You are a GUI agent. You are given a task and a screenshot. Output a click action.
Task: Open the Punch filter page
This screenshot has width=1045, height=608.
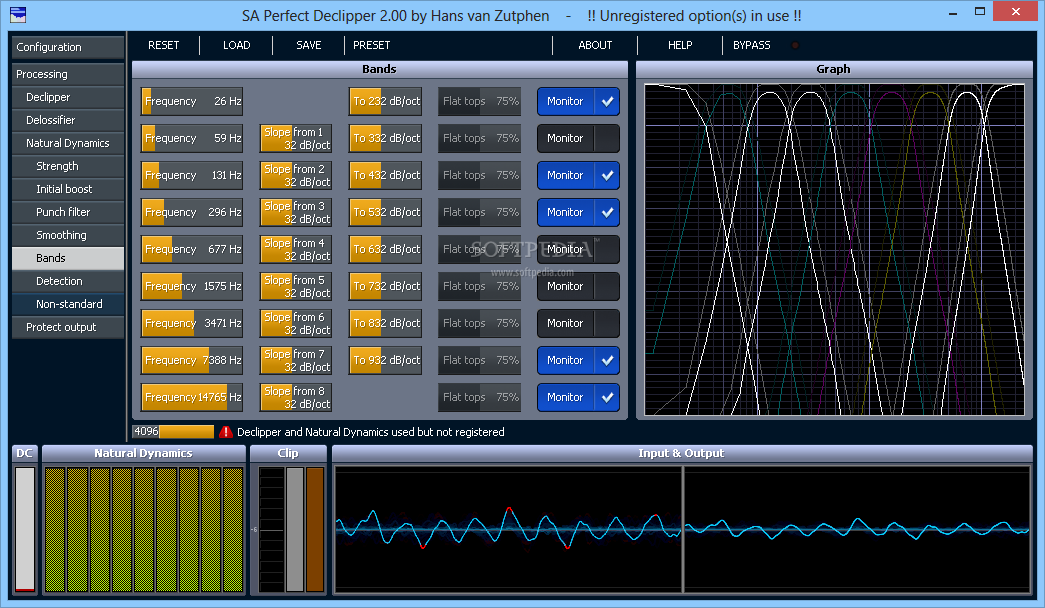tap(68, 212)
